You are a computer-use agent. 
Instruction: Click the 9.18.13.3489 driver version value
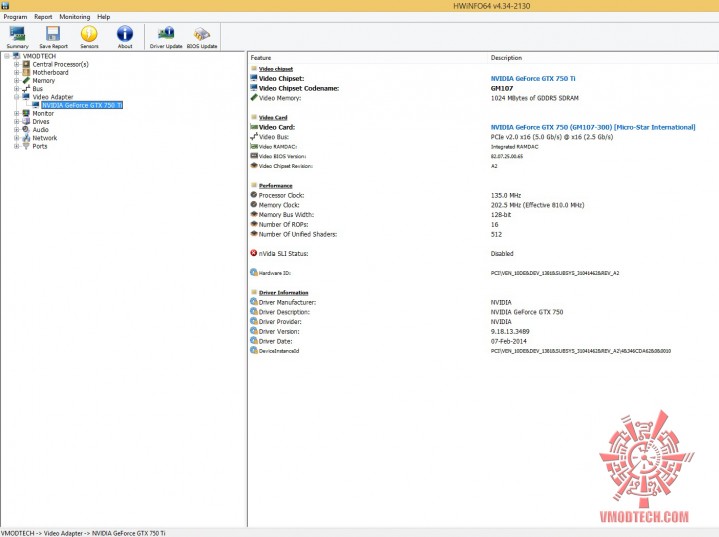point(510,331)
